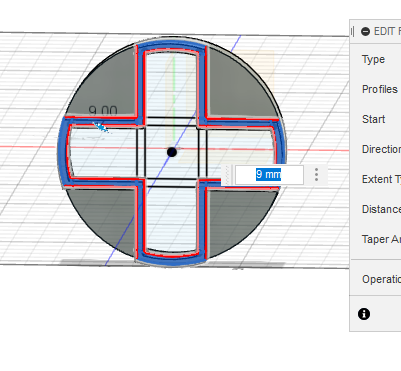
Task: Click the info icon at the panel bottom
Action: pos(364,314)
